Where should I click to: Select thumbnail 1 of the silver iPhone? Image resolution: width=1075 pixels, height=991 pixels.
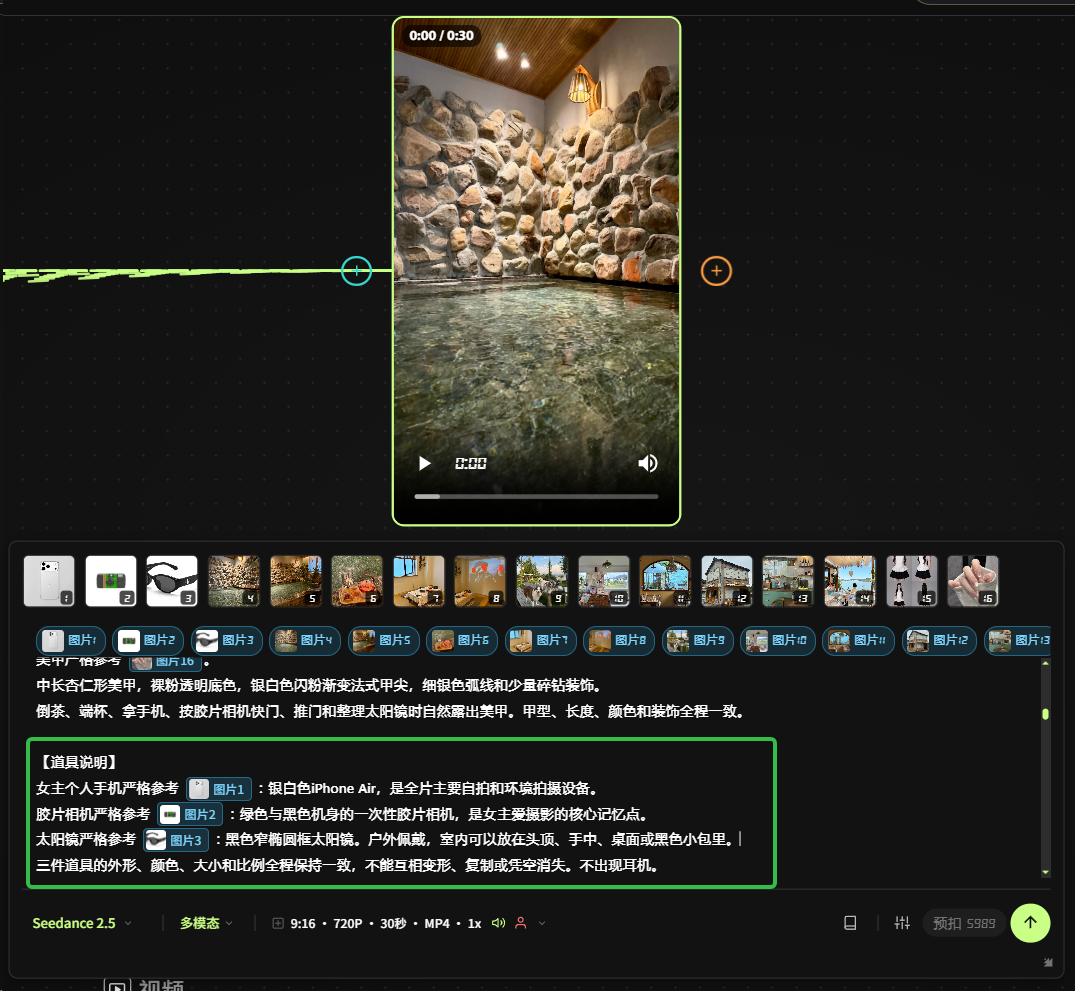tap(49, 581)
